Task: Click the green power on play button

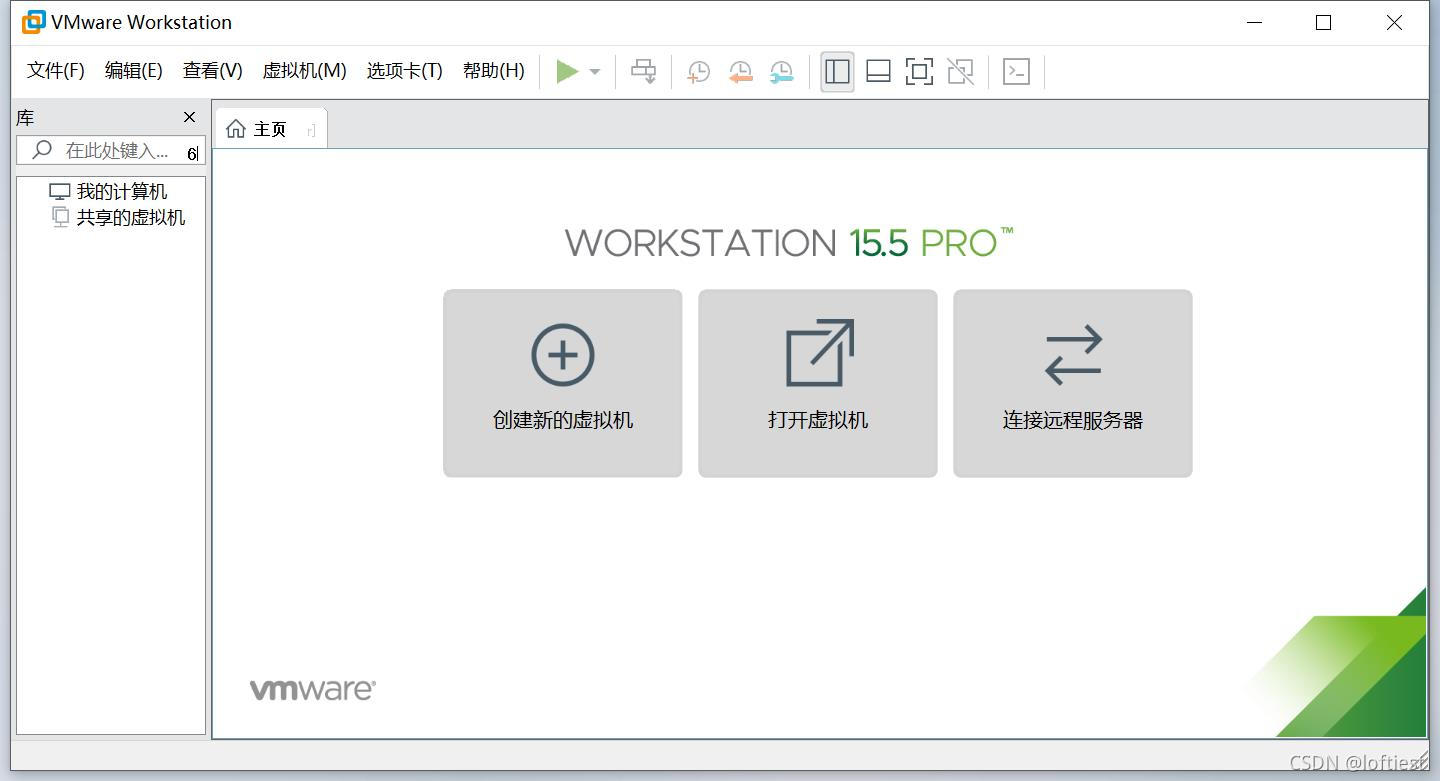Action: [x=567, y=71]
